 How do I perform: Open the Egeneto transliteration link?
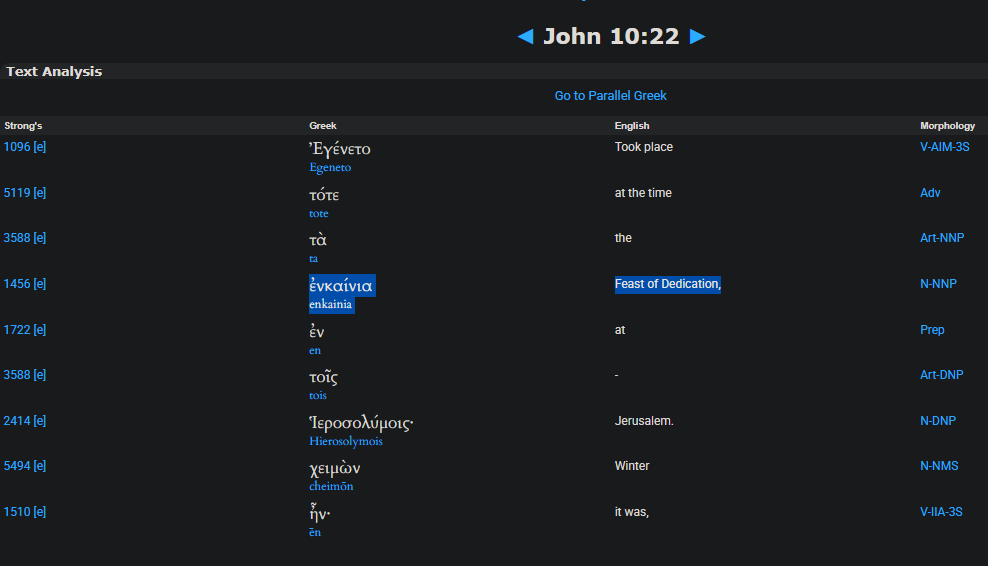point(330,167)
